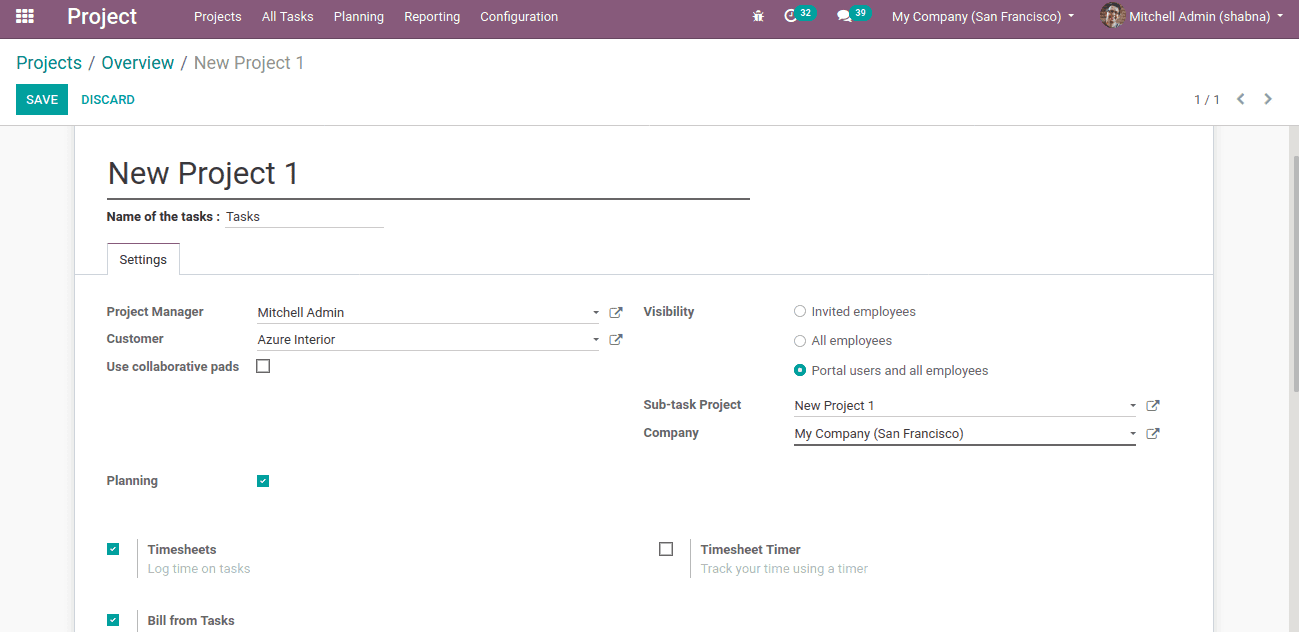1299x632 pixels.
Task: Click the Timesheet Timer label text
Action: pos(750,549)
